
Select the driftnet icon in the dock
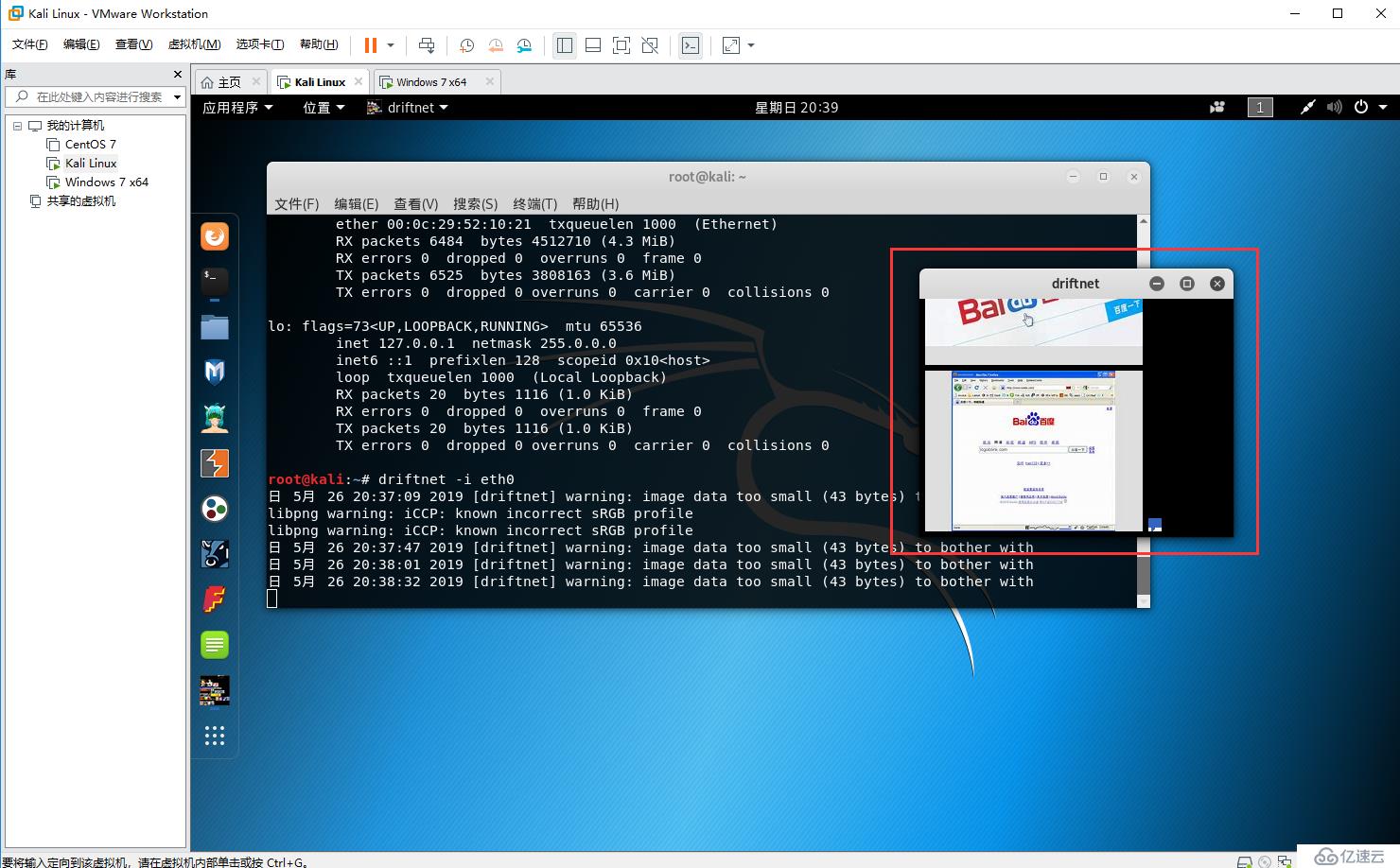[x=215, y=690]
